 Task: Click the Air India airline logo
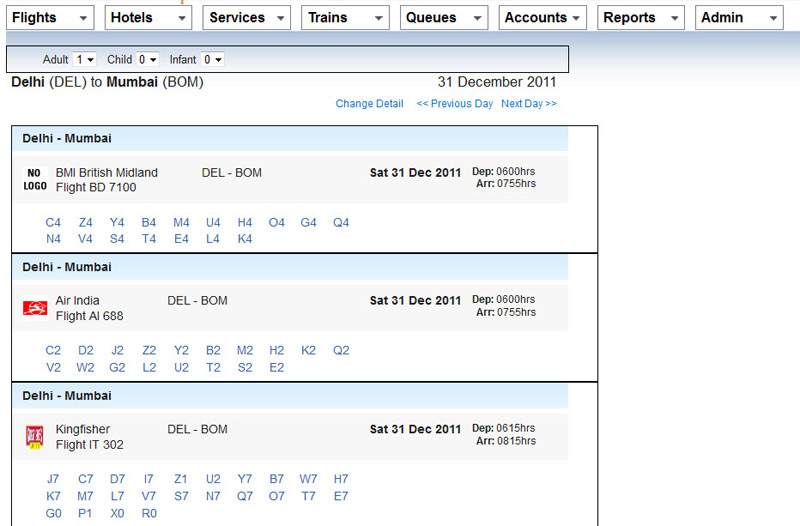click(x=35, y=308)
